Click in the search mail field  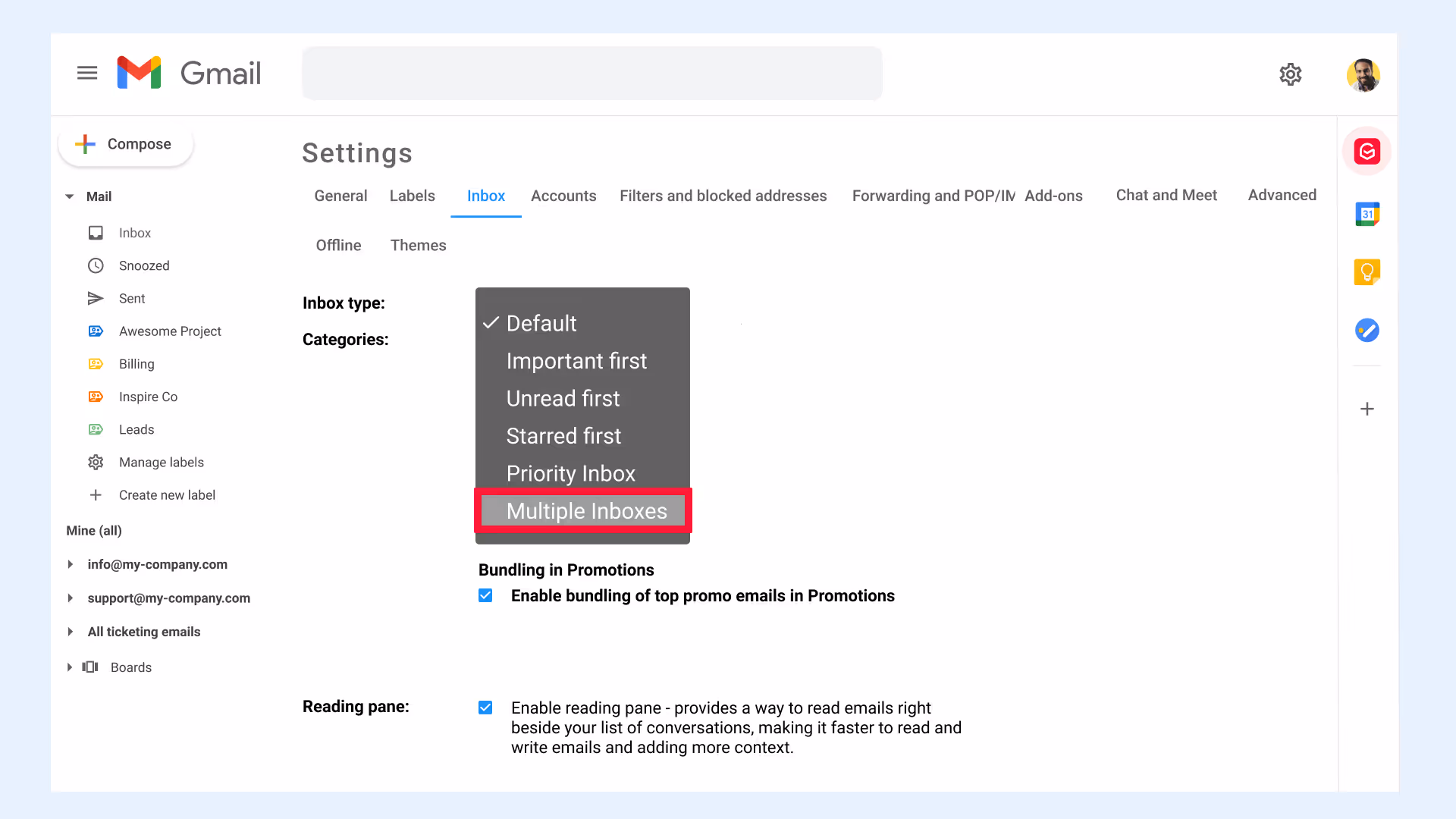coord(591,73)
